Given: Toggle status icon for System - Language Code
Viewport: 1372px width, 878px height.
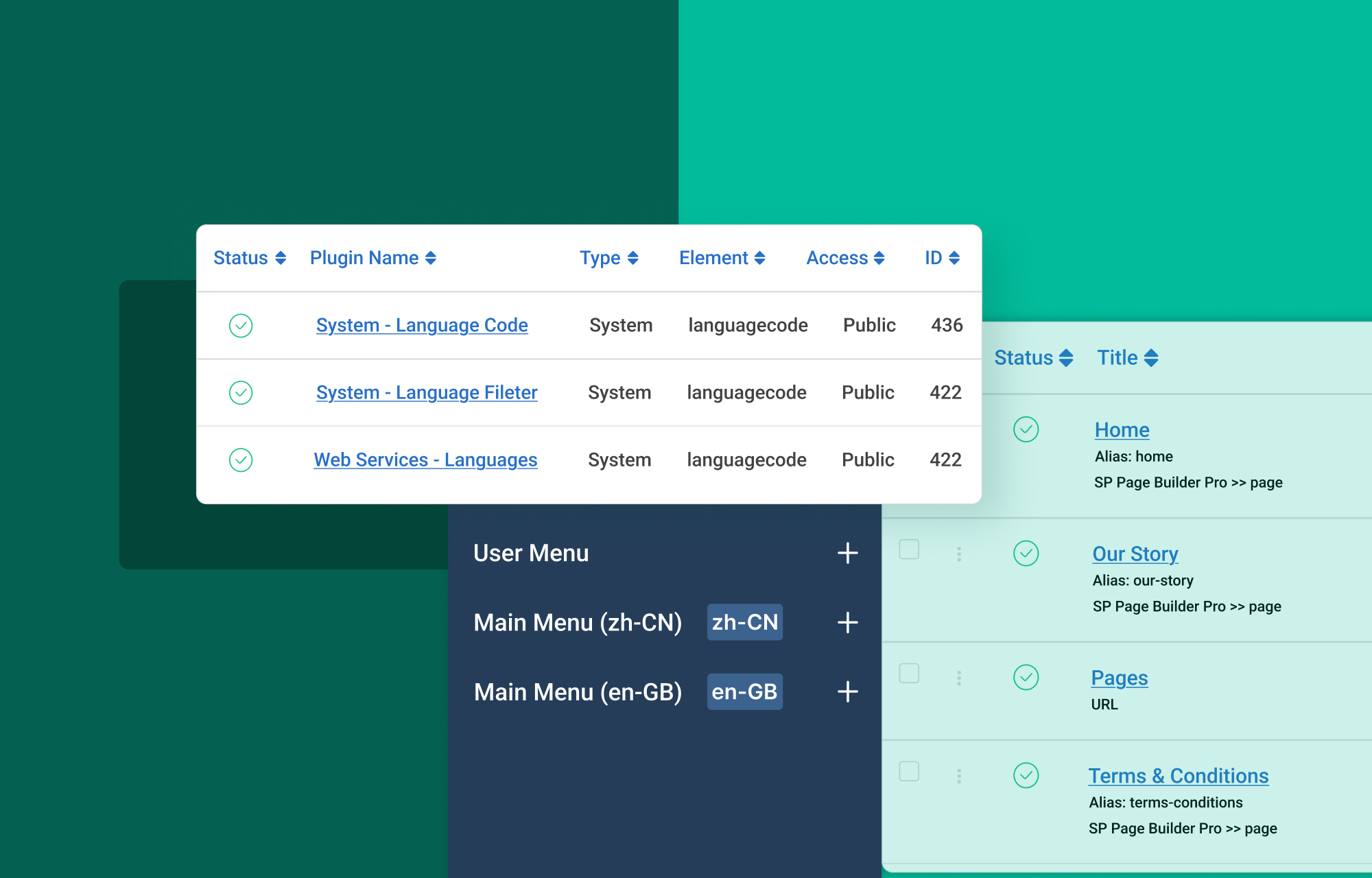Looking at the screenshot, I should (x=241, y=325).
